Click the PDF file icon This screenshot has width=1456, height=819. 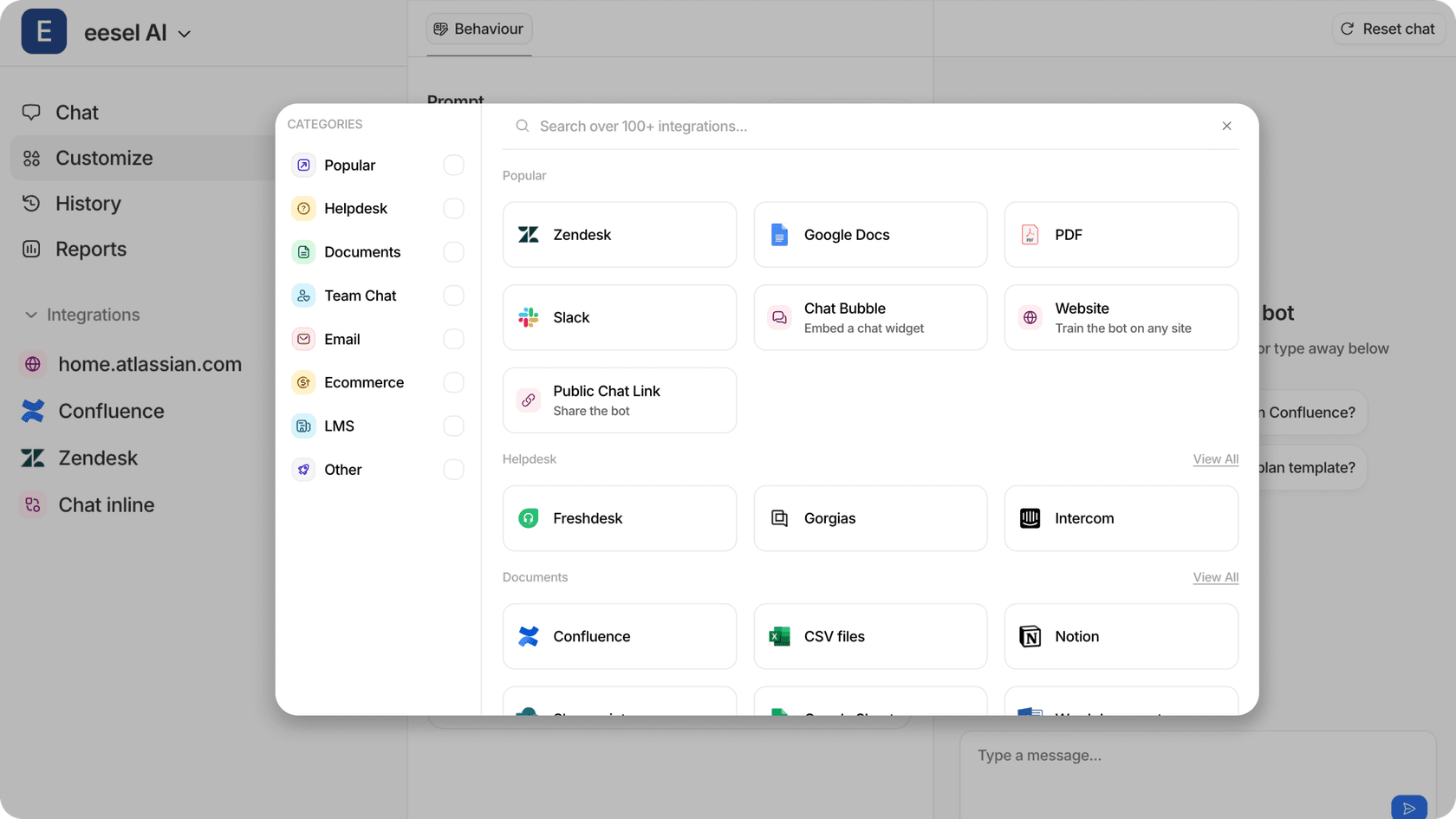point(1030,235)
